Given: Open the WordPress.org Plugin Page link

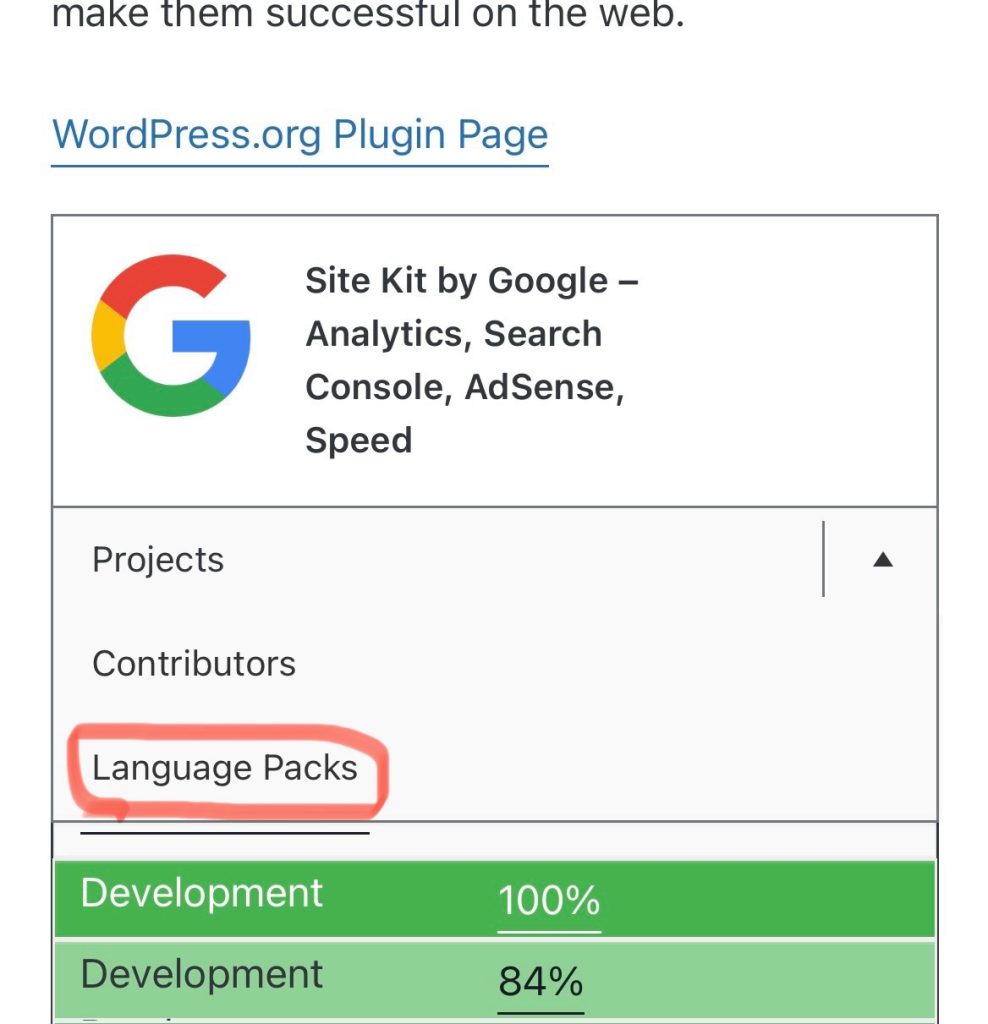Looking at the screenshot, I should coord(299,135).
